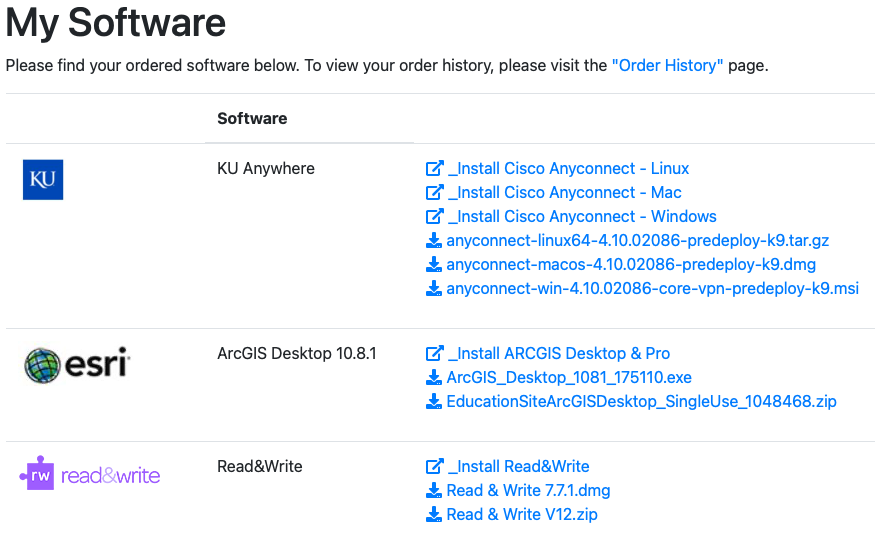Download anyconnect-linux64-4.10.02086-predeploy-k9.tar.gz
Screen dimensions: 875x549
tap(637, 240)
